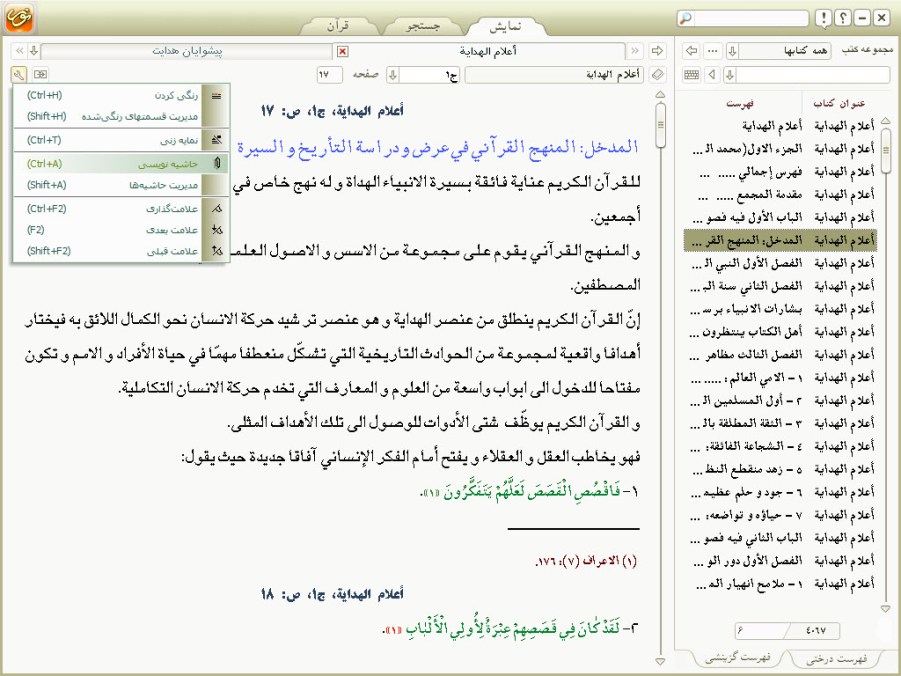The height and width of the screenshot is (676, 901).
Task: Open the 'پیشوایان هدایت' book tab
Action: [x=187, y=51]
